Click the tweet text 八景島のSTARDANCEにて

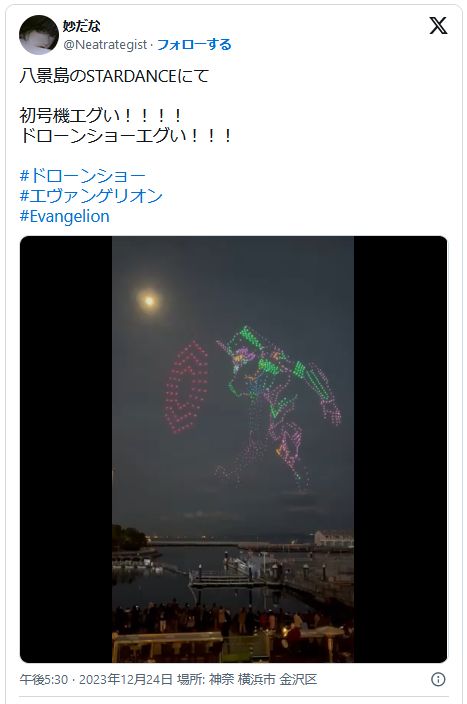pos(115,76)
